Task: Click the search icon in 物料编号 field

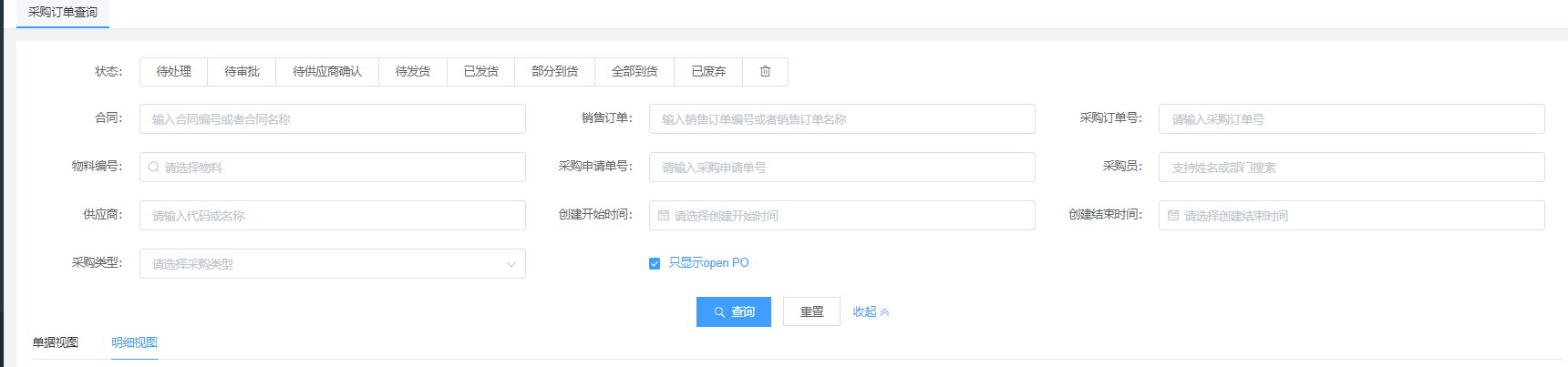Action: click(154, 168)
